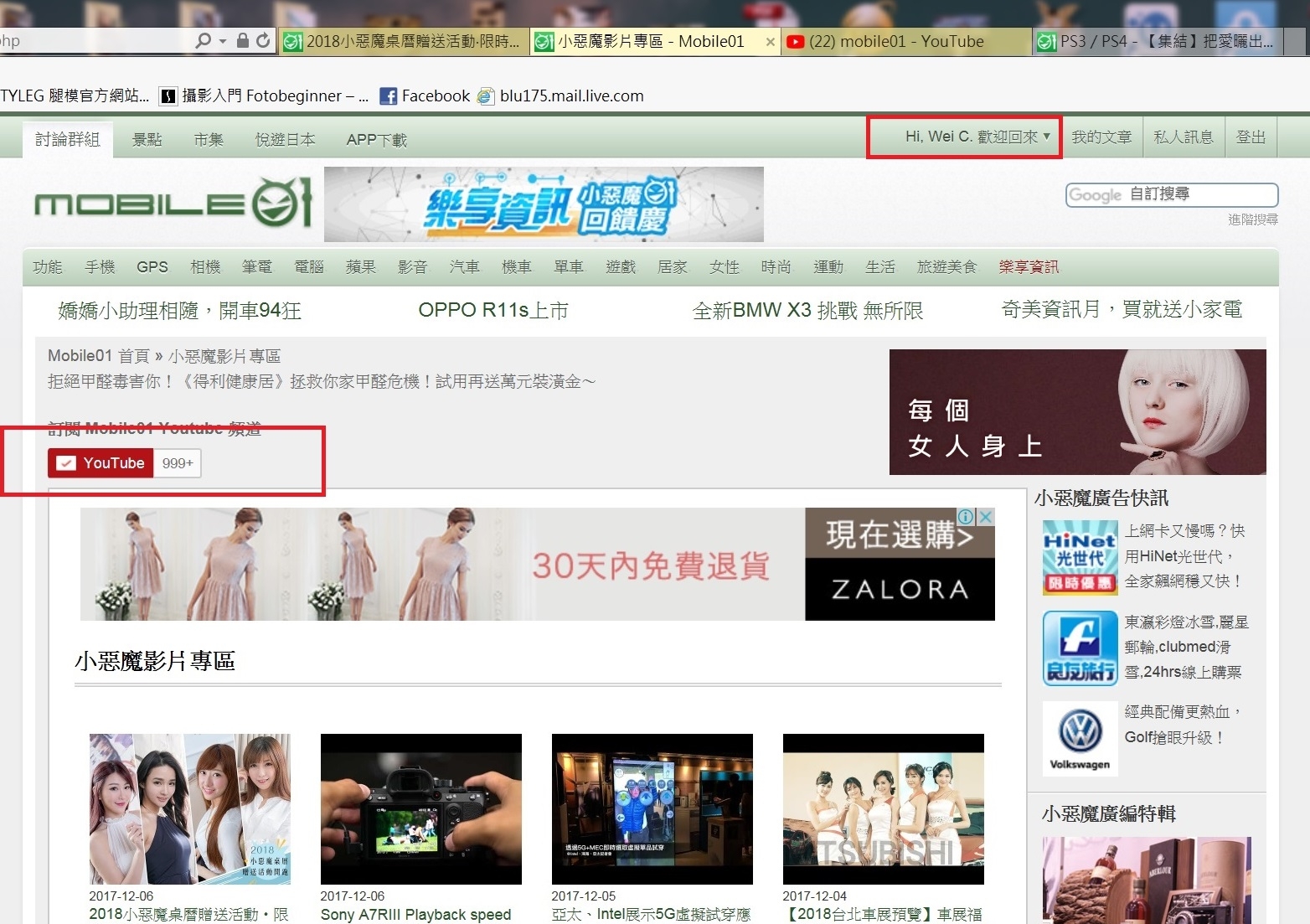The width and height of the screenshot is (1310, 924).
Task: Click the 全新BMW X3 挑戰 無所限 promo link
Action: pyautogui.click(x=807, y=311)
